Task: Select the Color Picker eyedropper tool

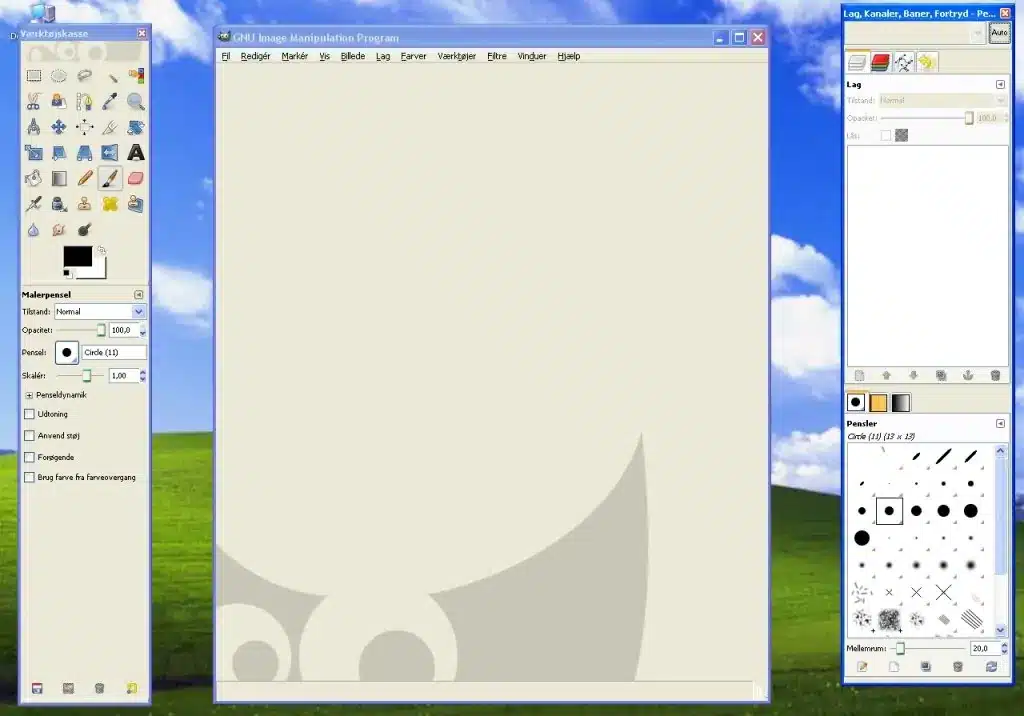Action: click(110, 101)
